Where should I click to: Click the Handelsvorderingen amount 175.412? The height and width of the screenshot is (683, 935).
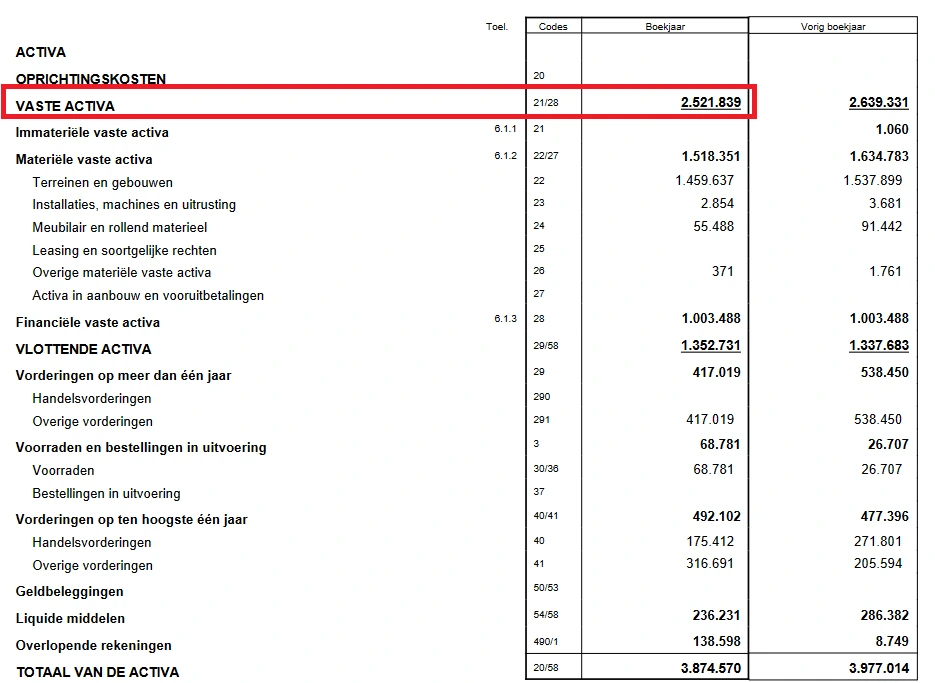point(712,541)
